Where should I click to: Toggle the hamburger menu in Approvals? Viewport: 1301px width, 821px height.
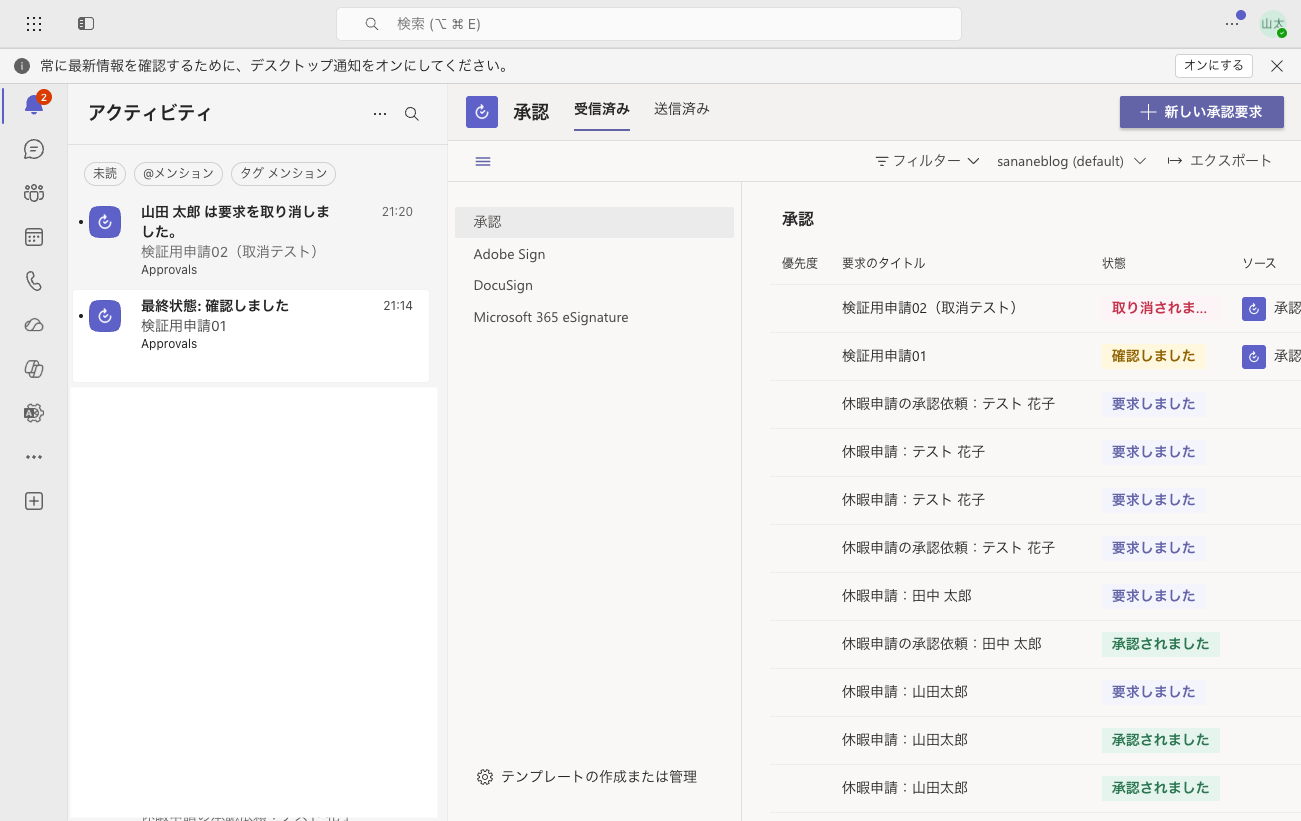[483, 161]
